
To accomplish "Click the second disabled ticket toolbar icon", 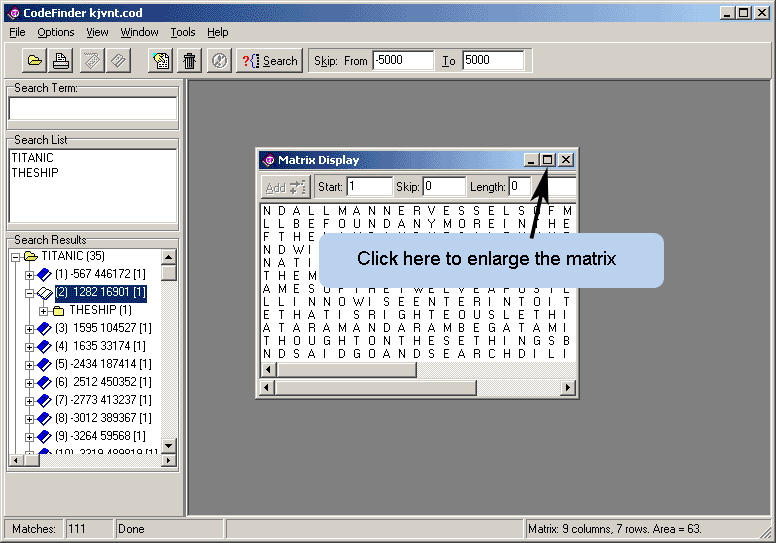I will (119, 61).
